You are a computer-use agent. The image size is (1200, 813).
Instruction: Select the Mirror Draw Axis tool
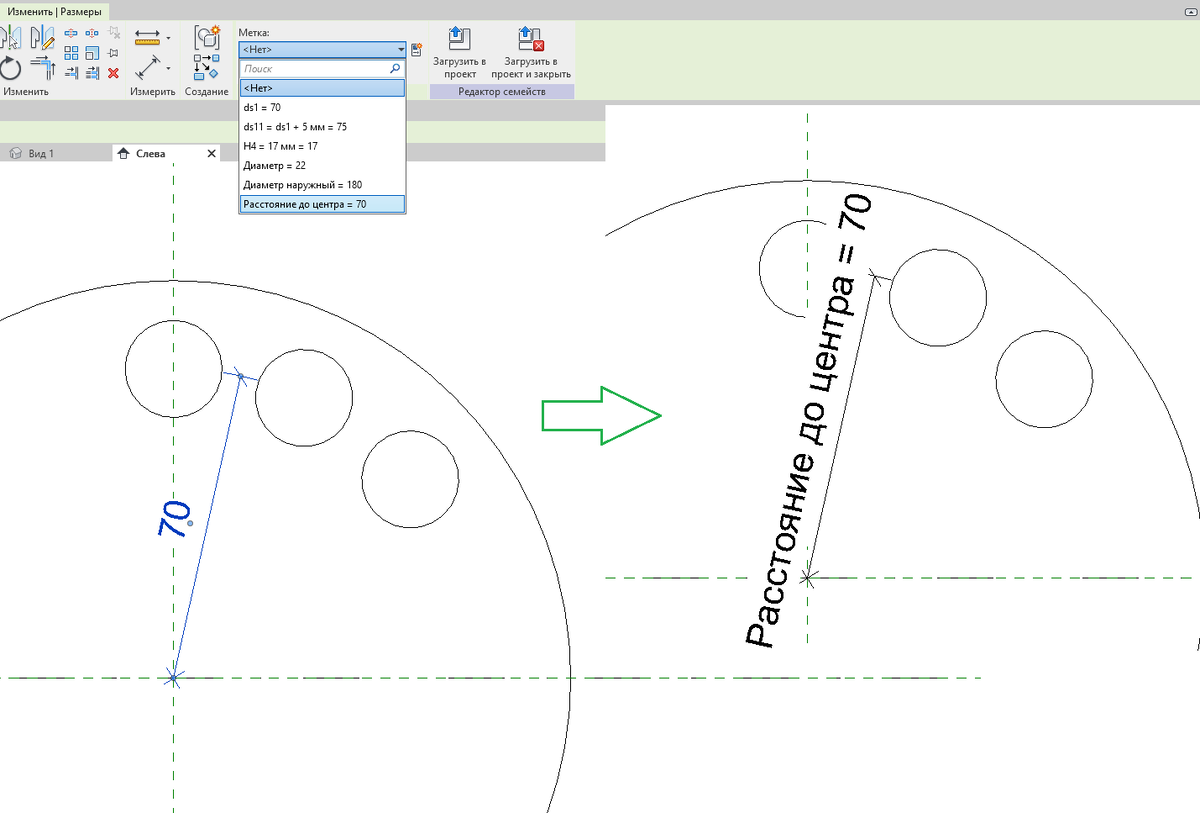tap(42, 38)
